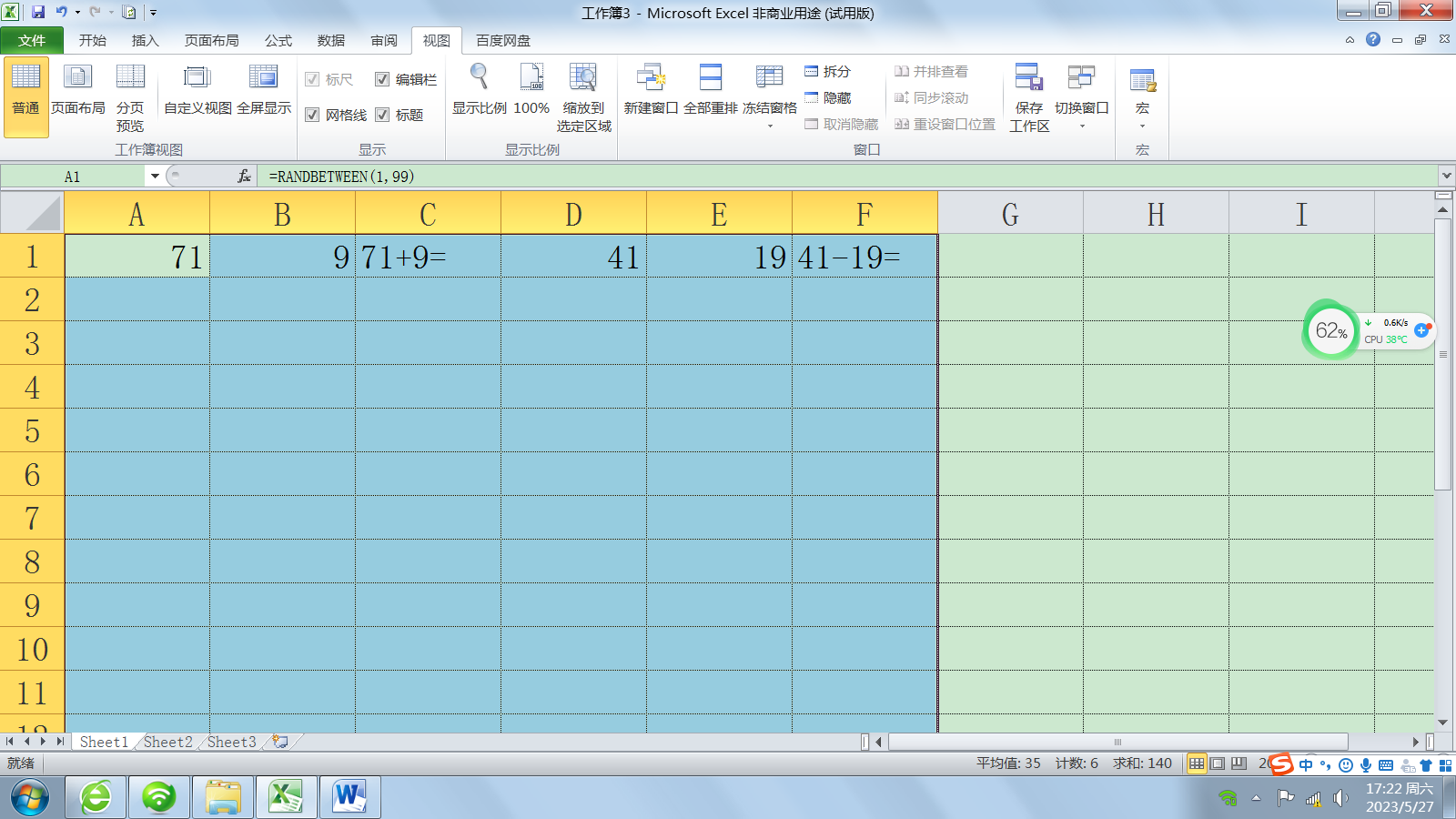Screen dimensions: 1456x819
Task: Click the vertical scrollbar thumb
Action: 1442,354
